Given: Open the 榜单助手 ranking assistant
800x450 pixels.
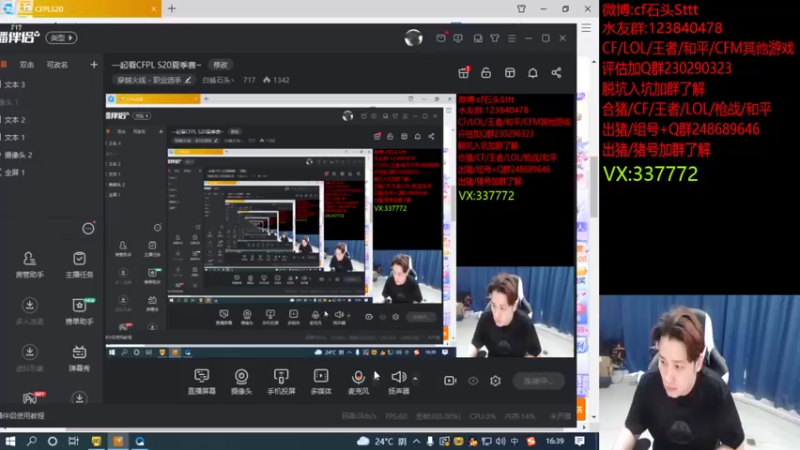Looking at the screenshot, I should tap(79, 311).
